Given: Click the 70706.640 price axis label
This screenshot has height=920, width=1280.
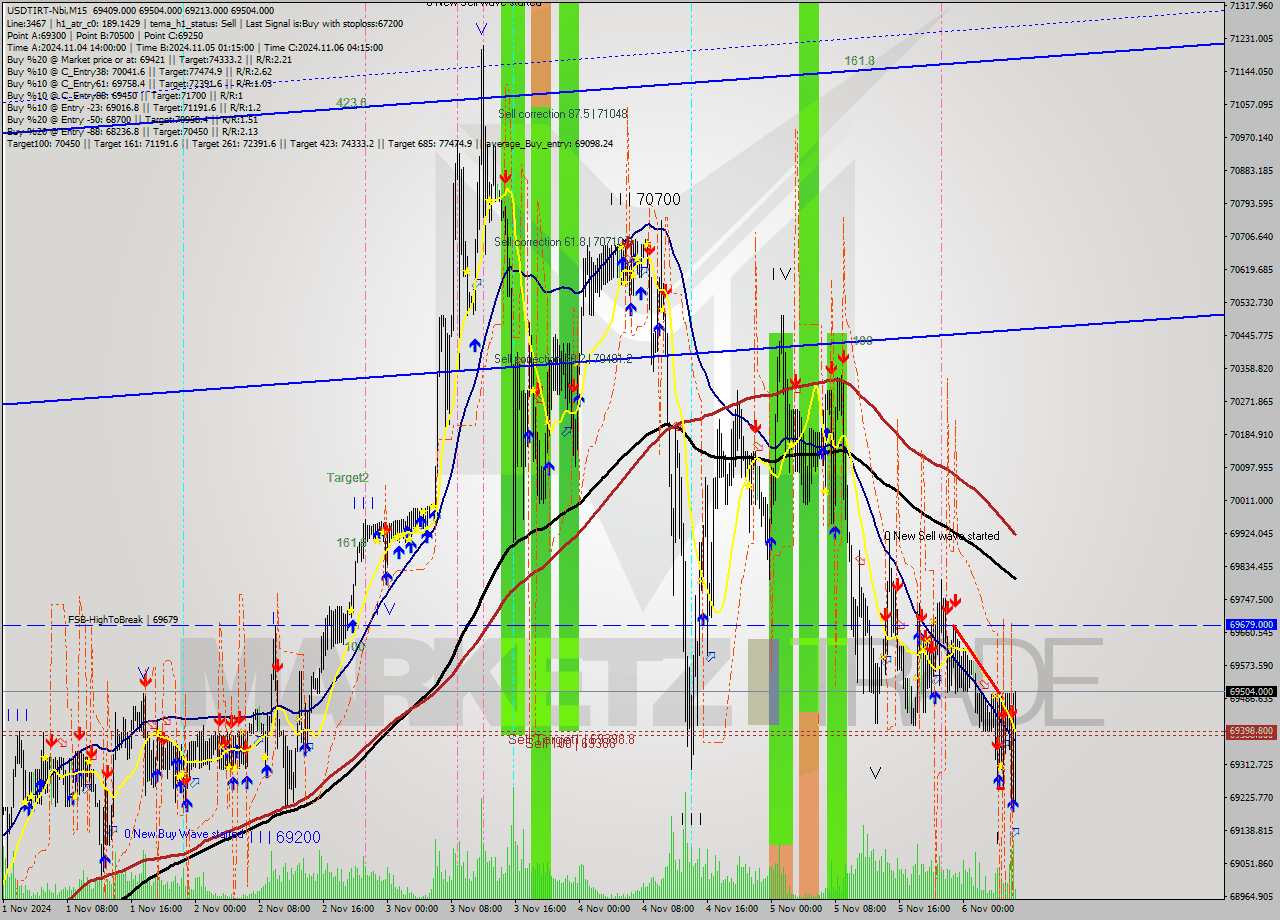Looking at the screenshot, I should [1251, 237].
